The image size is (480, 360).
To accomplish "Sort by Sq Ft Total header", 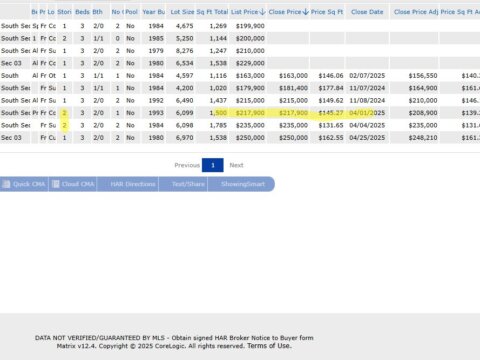I will [x=212, y=12].
